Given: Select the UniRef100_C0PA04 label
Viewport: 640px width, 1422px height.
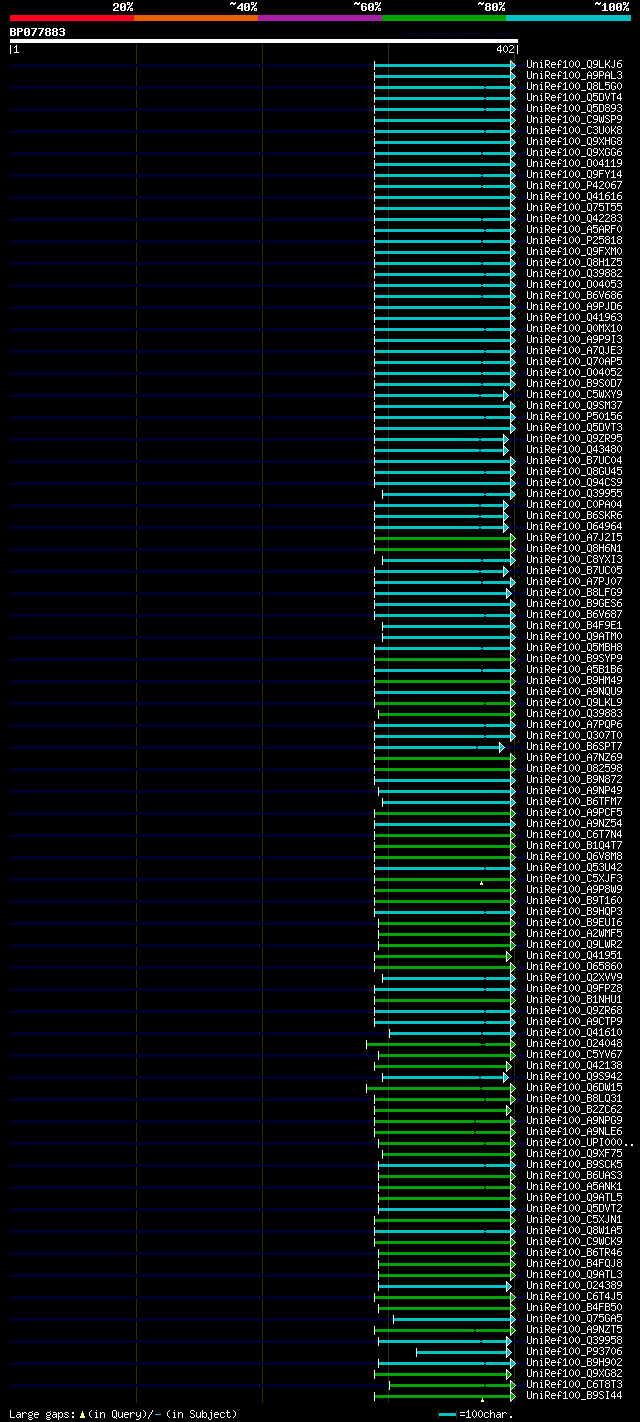Looking at the screenshot, I should click(x=574, y=504).
